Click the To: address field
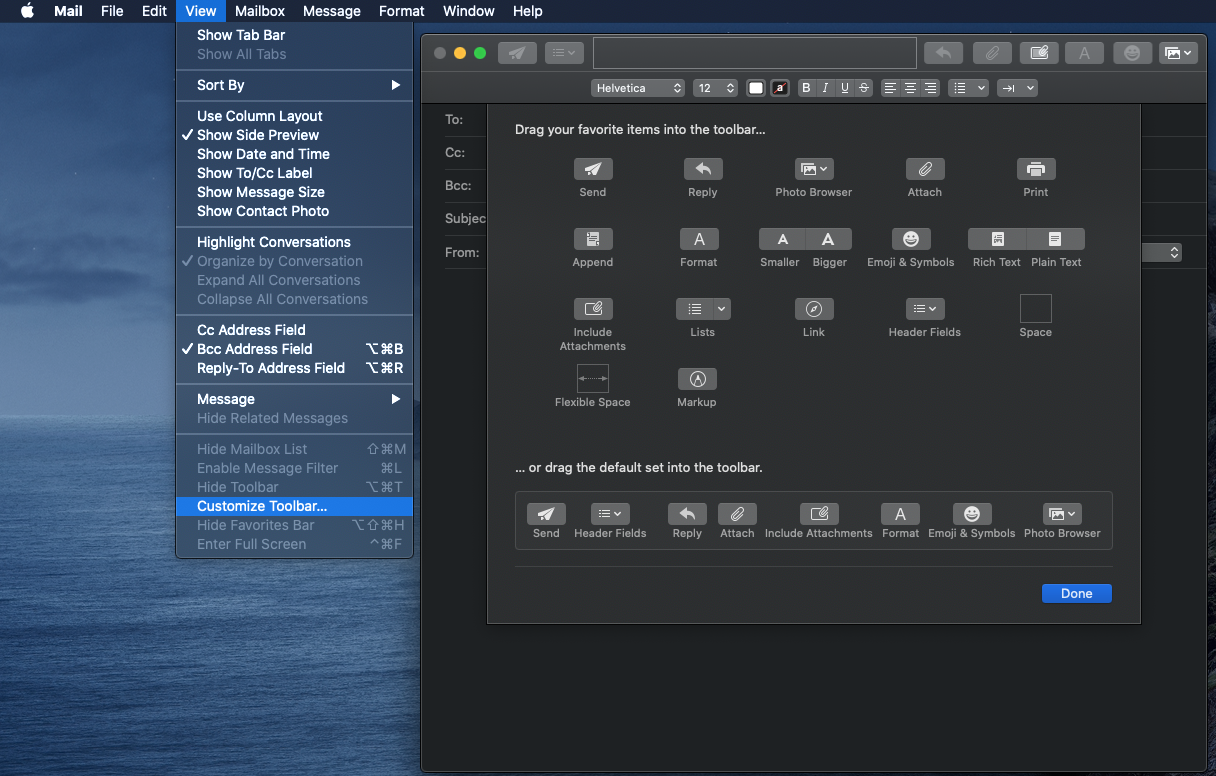1216x776 pixels. tap(464, 120)
